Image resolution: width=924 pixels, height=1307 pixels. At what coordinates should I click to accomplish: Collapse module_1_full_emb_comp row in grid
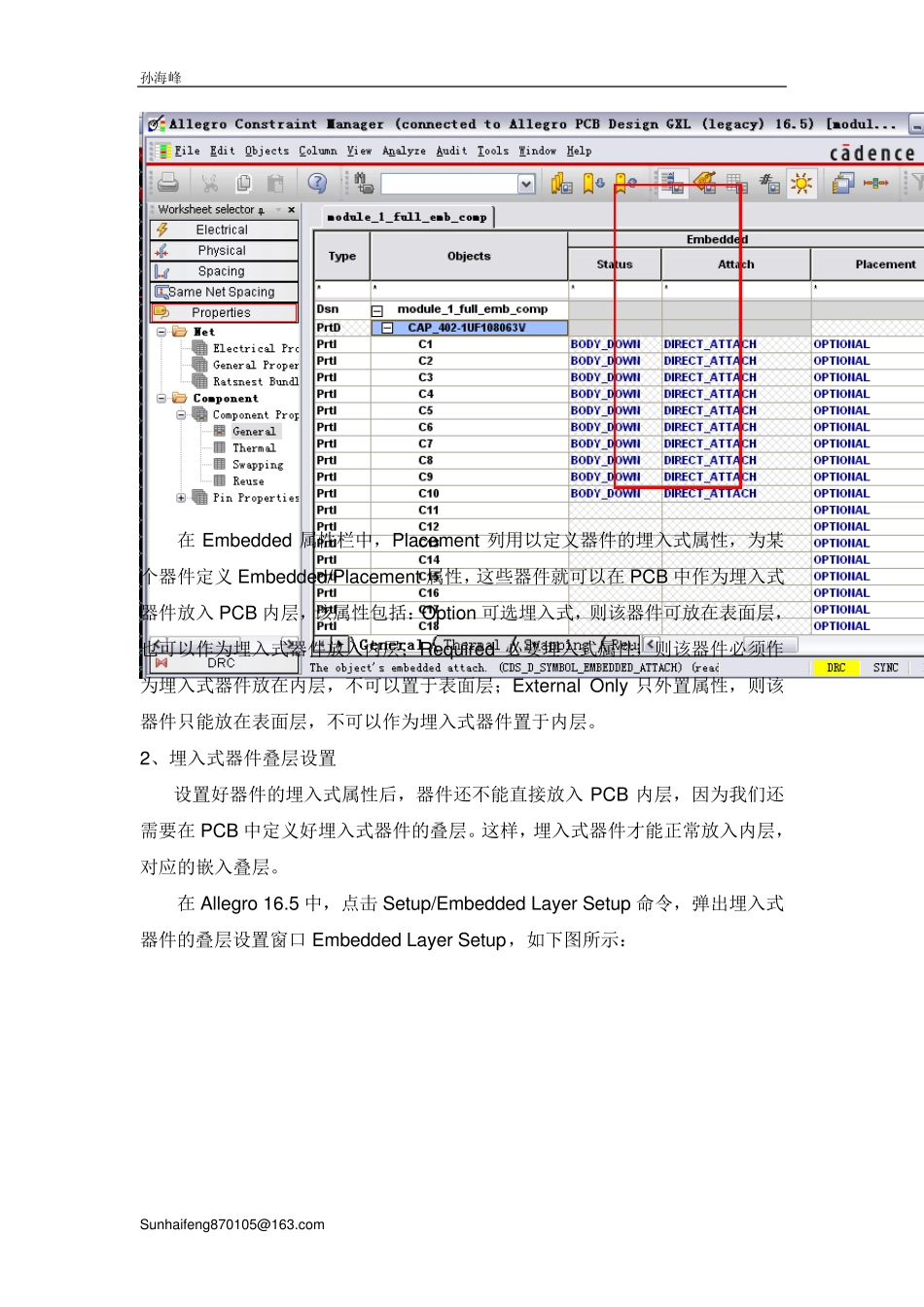(x=377, y=310)
